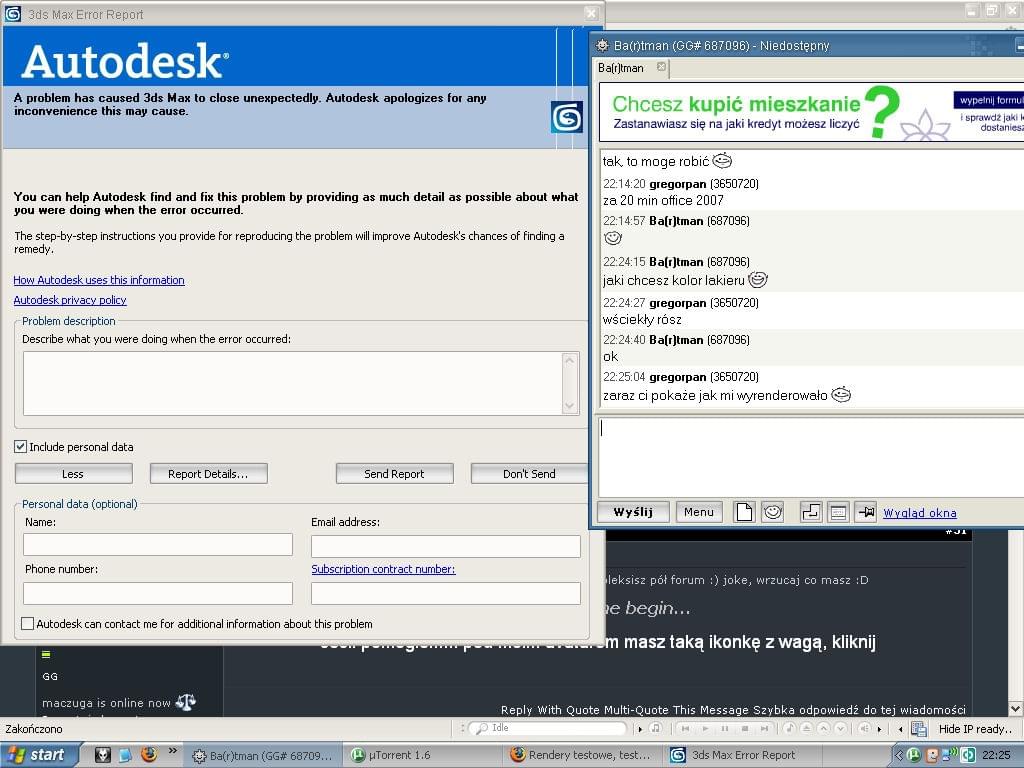The image size is (1024, 768).
Task: Click the Don't Send button
Action: (x=529, y=473)
